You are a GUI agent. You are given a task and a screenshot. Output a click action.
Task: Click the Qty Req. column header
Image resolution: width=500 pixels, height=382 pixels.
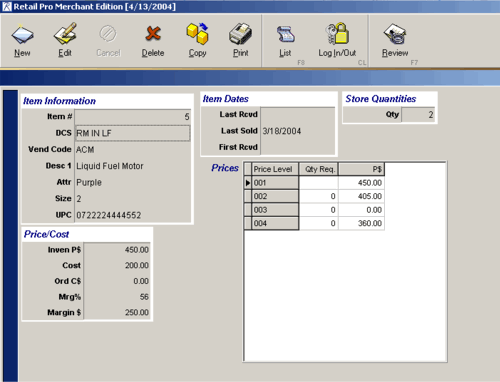click(x=319, y=169)
